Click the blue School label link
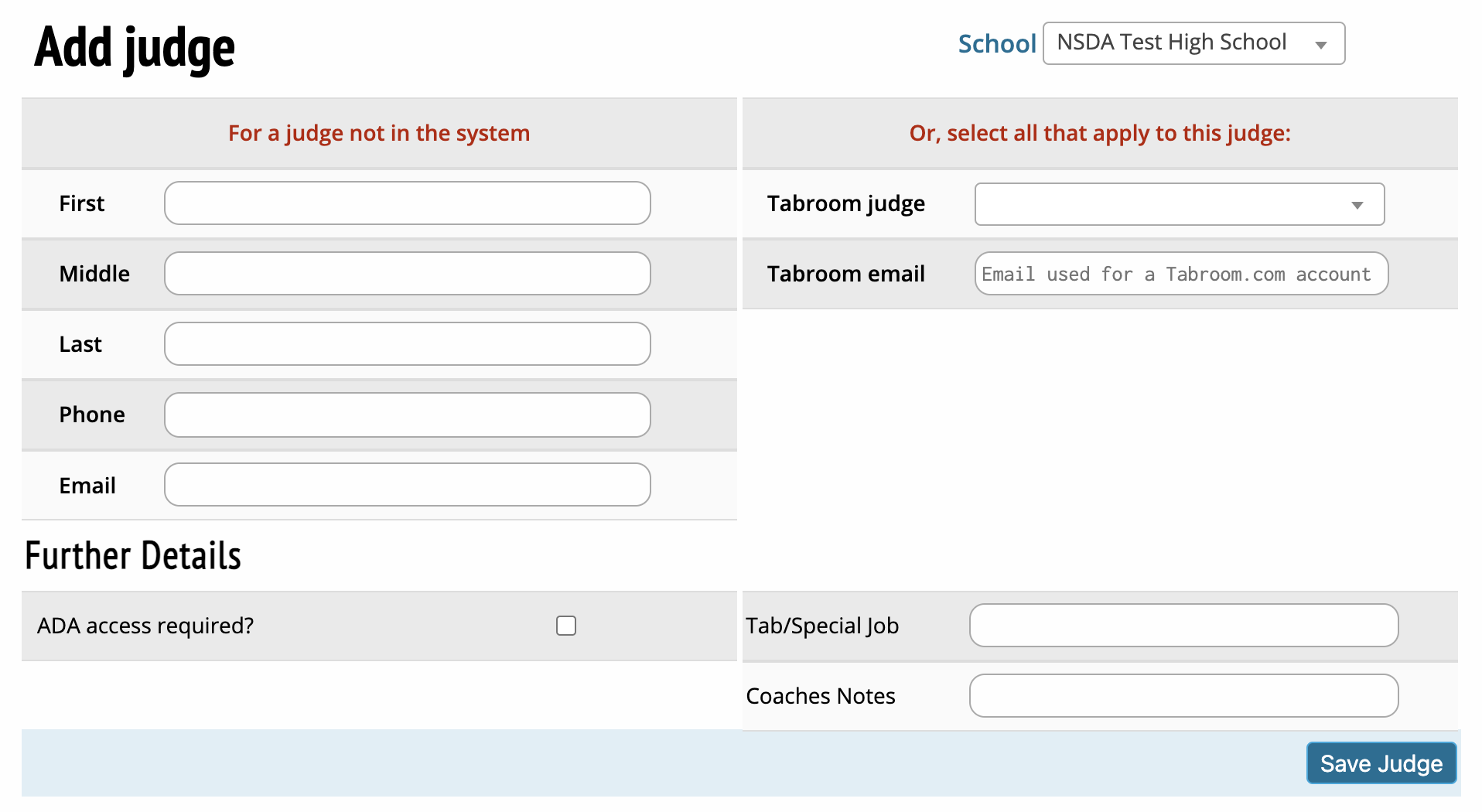 996,44
